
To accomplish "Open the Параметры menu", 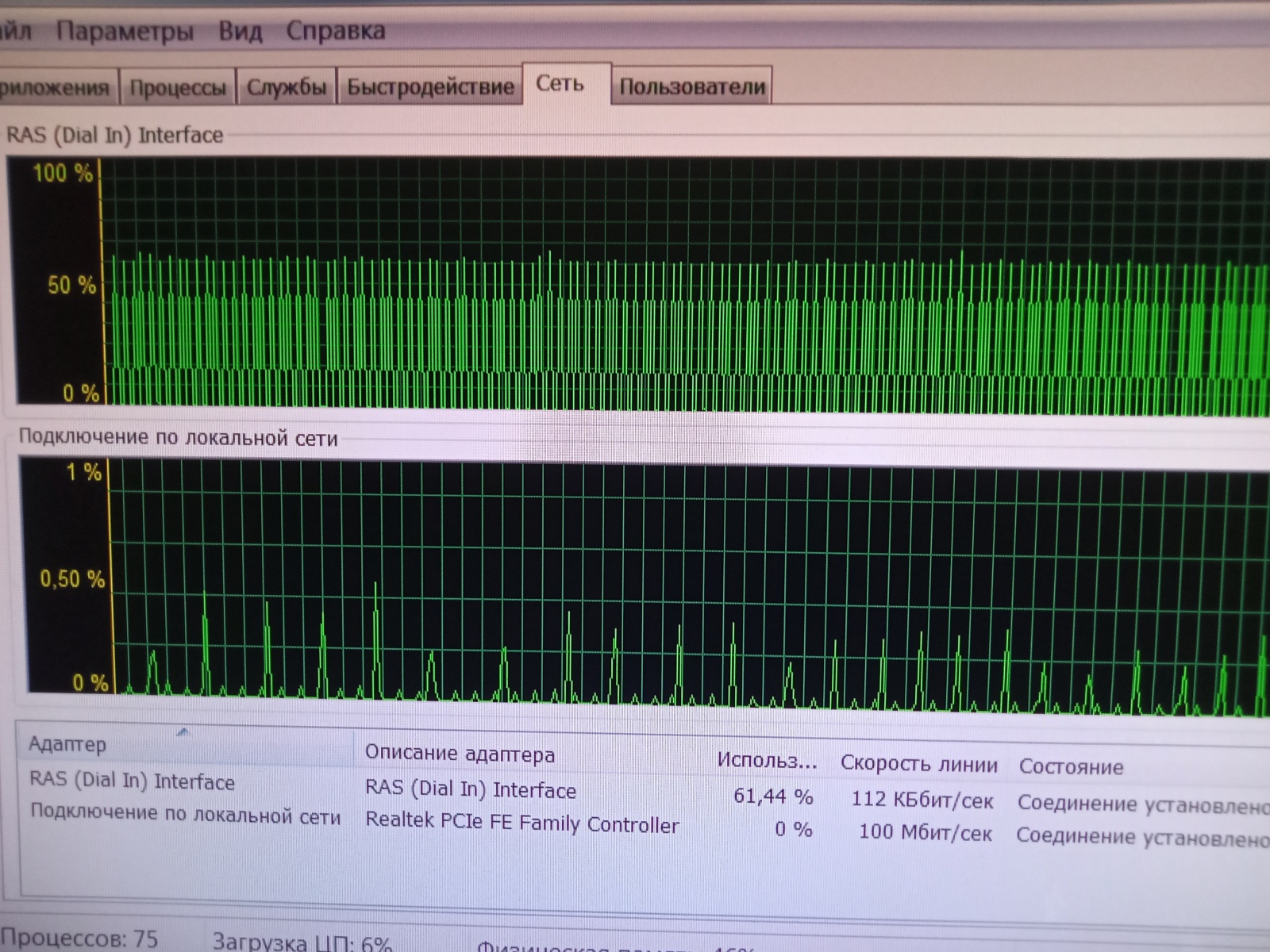I will (125, 32).
